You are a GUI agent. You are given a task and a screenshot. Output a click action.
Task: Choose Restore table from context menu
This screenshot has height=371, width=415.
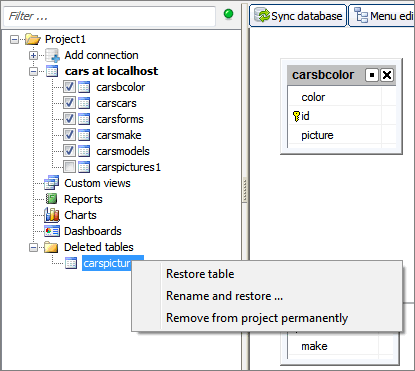[267, 274]
